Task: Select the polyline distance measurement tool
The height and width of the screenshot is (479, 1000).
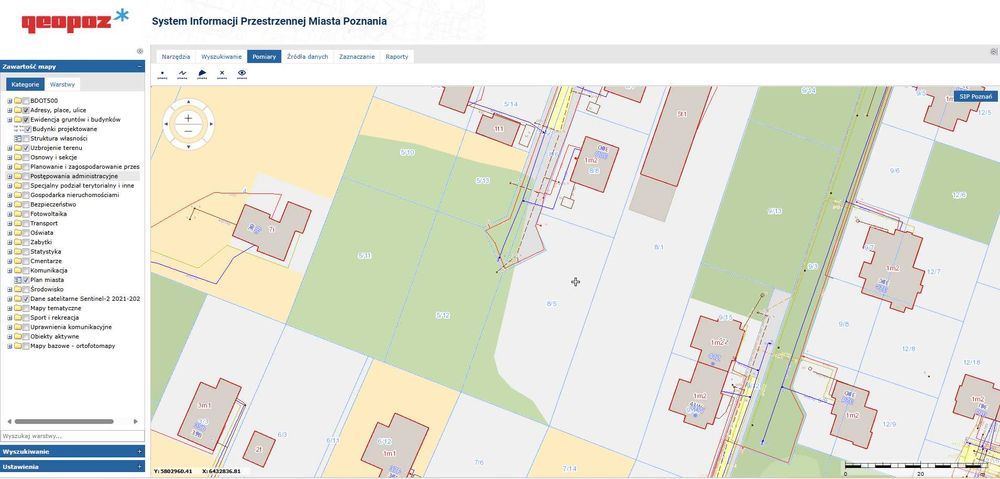Action: pos(182,75)
